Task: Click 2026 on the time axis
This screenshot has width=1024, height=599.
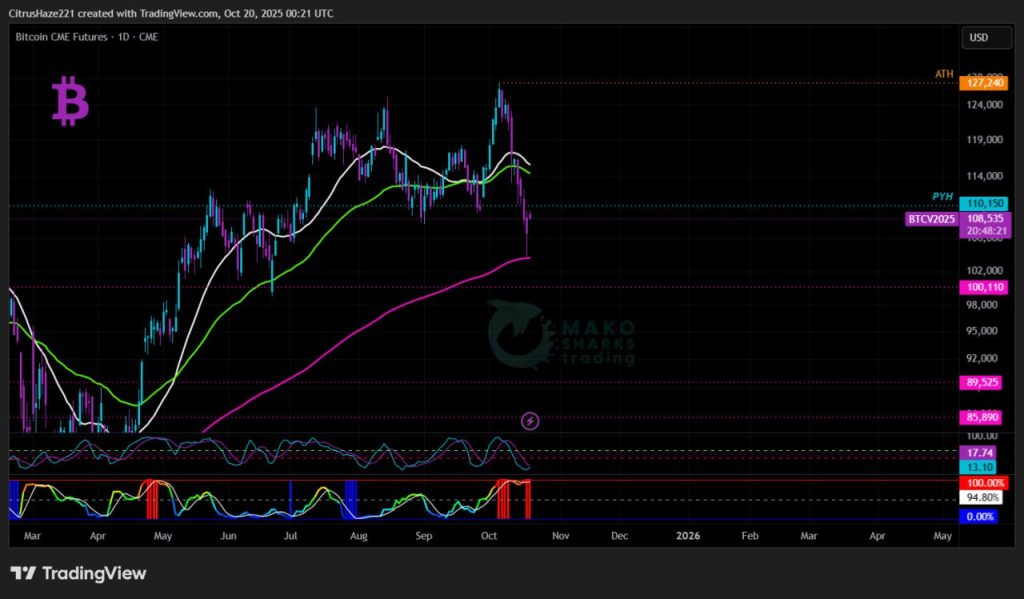Action: click(688, 536)
